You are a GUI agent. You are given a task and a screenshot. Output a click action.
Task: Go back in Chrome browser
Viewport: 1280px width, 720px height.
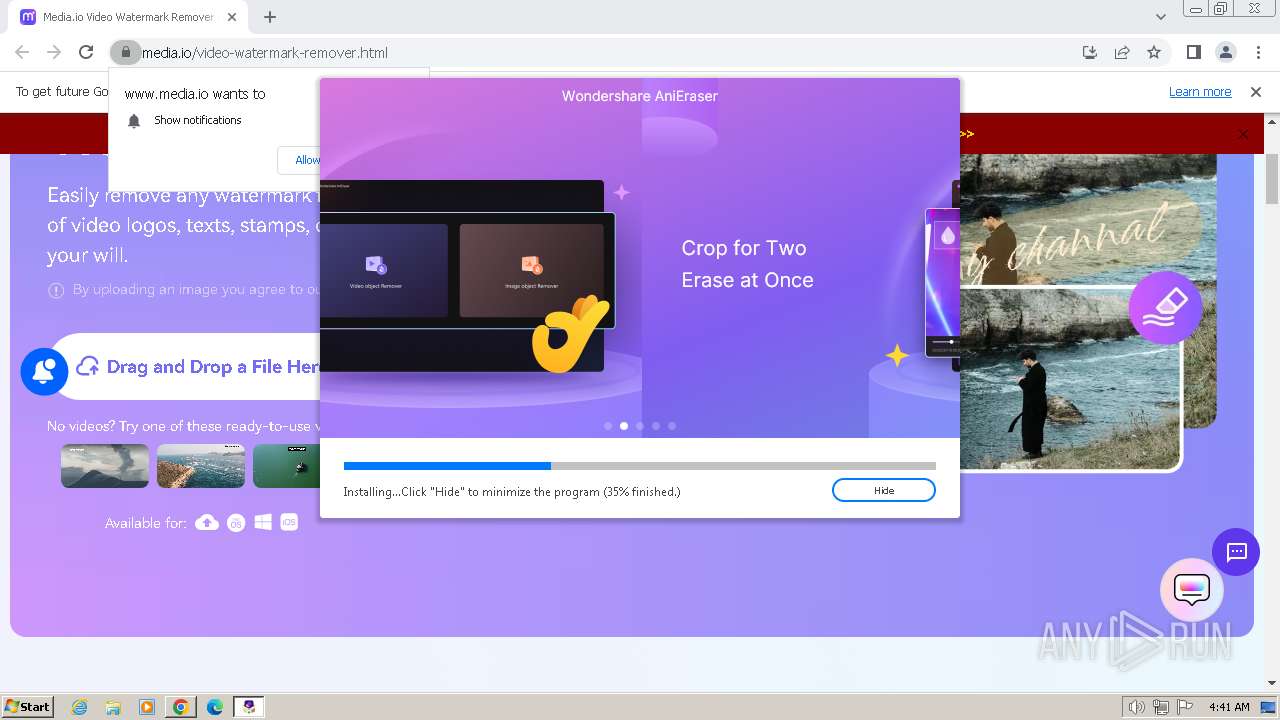[22, 52]
